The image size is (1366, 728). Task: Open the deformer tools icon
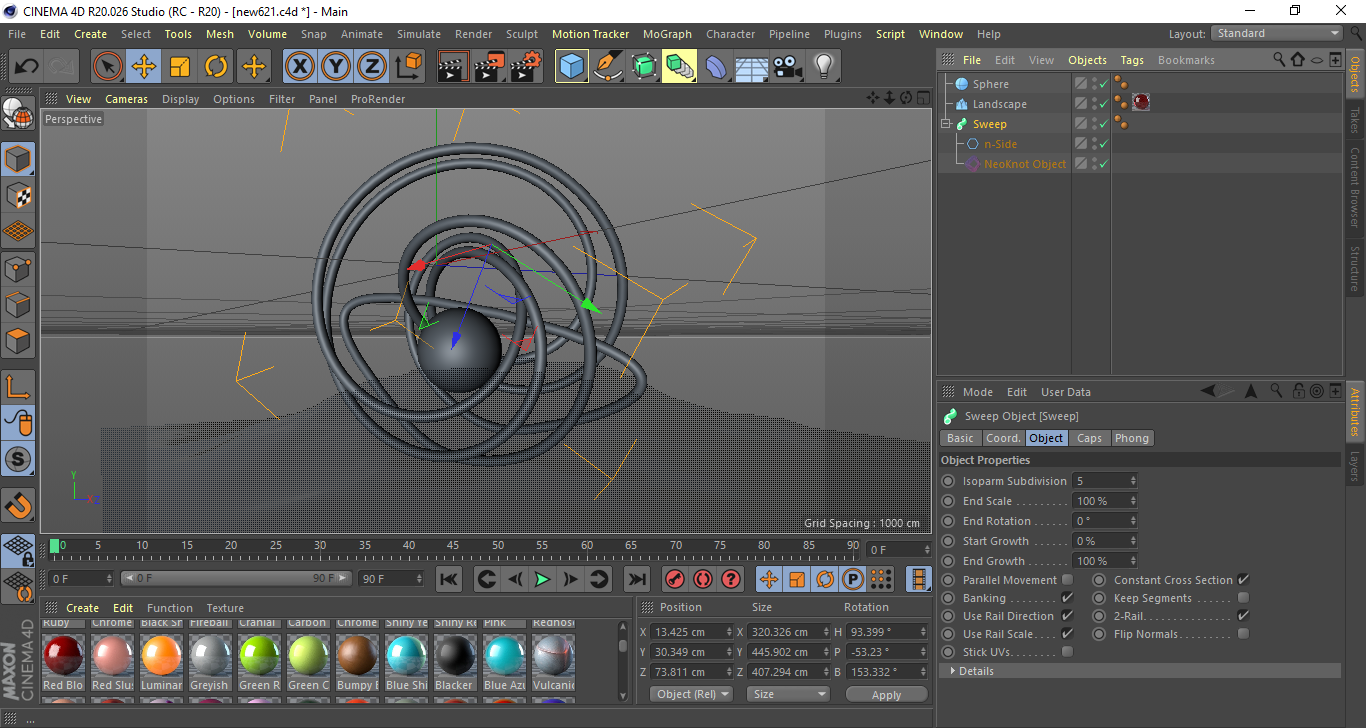716,67
